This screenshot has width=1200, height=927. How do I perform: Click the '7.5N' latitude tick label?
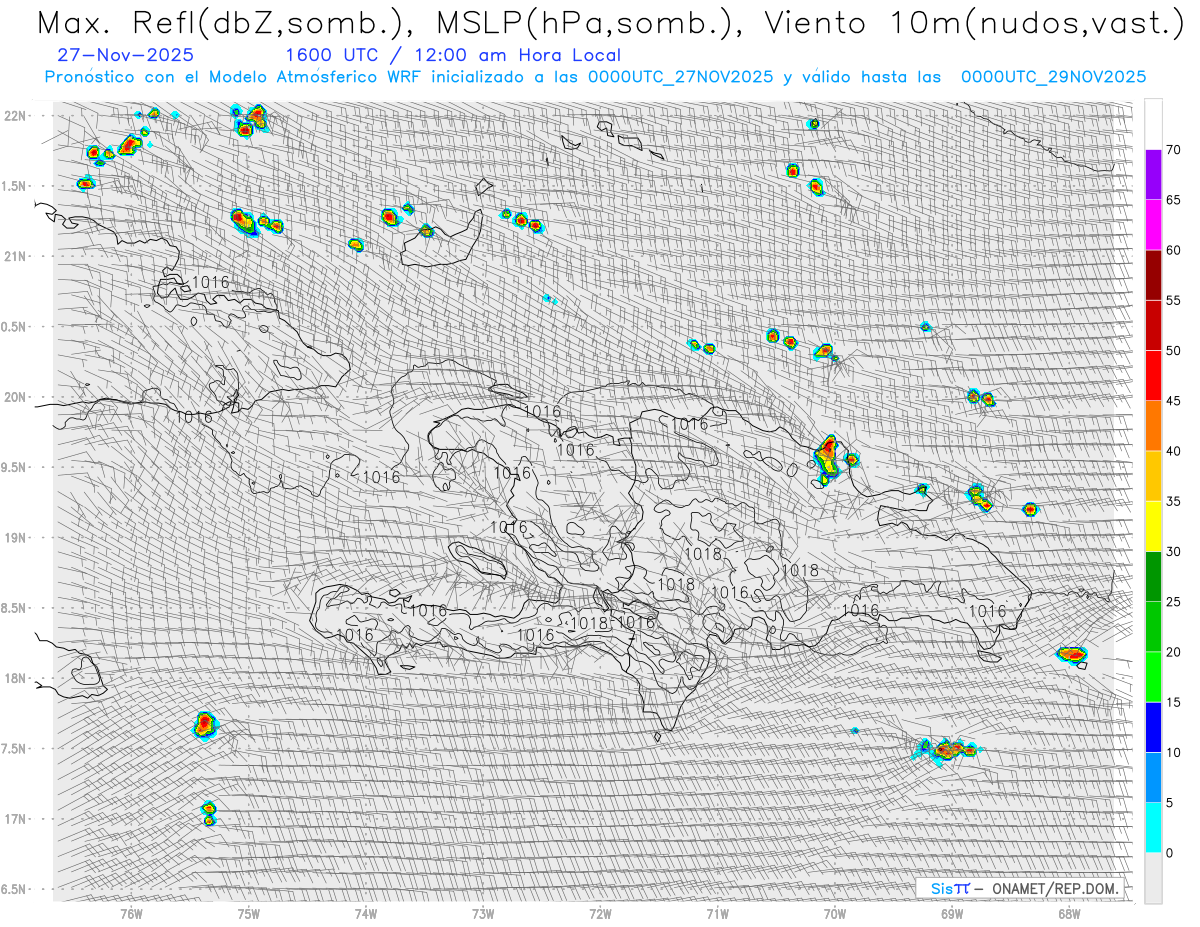pyautogui.click(x=15, y=749)
